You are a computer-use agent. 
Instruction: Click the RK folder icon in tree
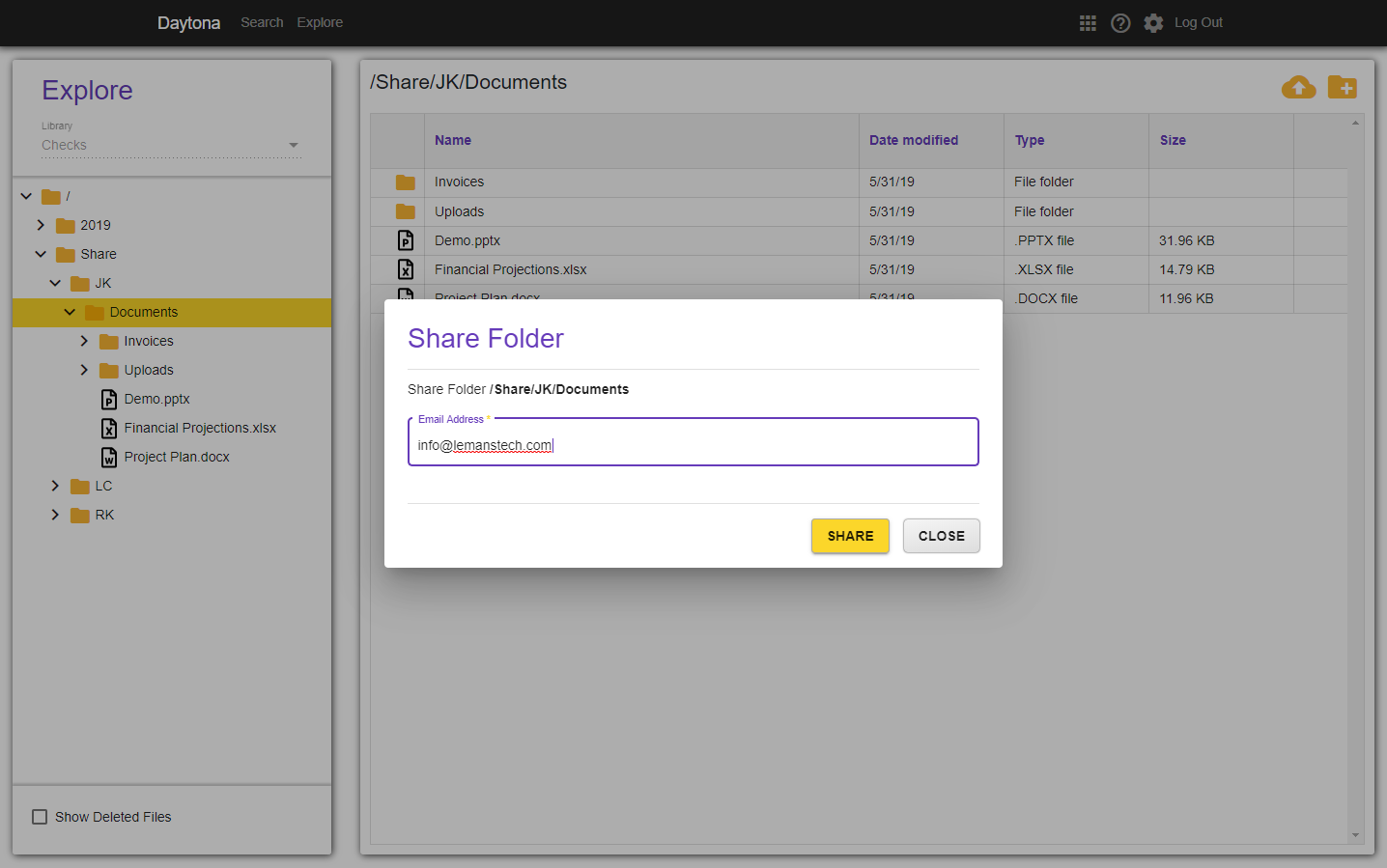(x=80, y=516)
